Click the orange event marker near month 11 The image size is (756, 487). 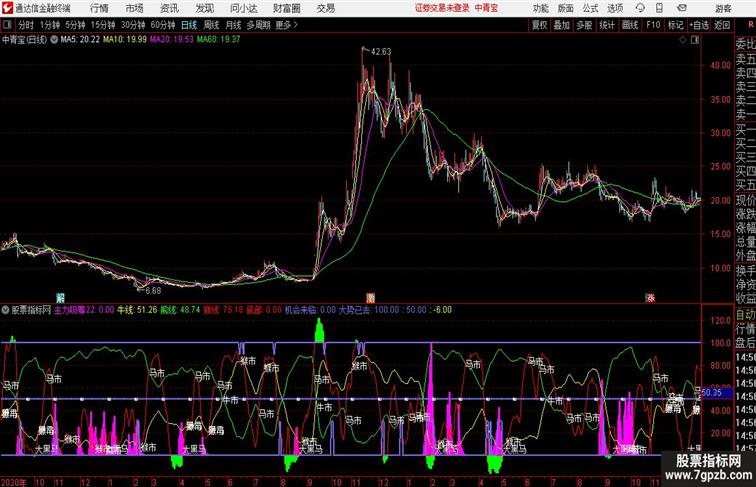pyautogui.click(x=370, y=298)
